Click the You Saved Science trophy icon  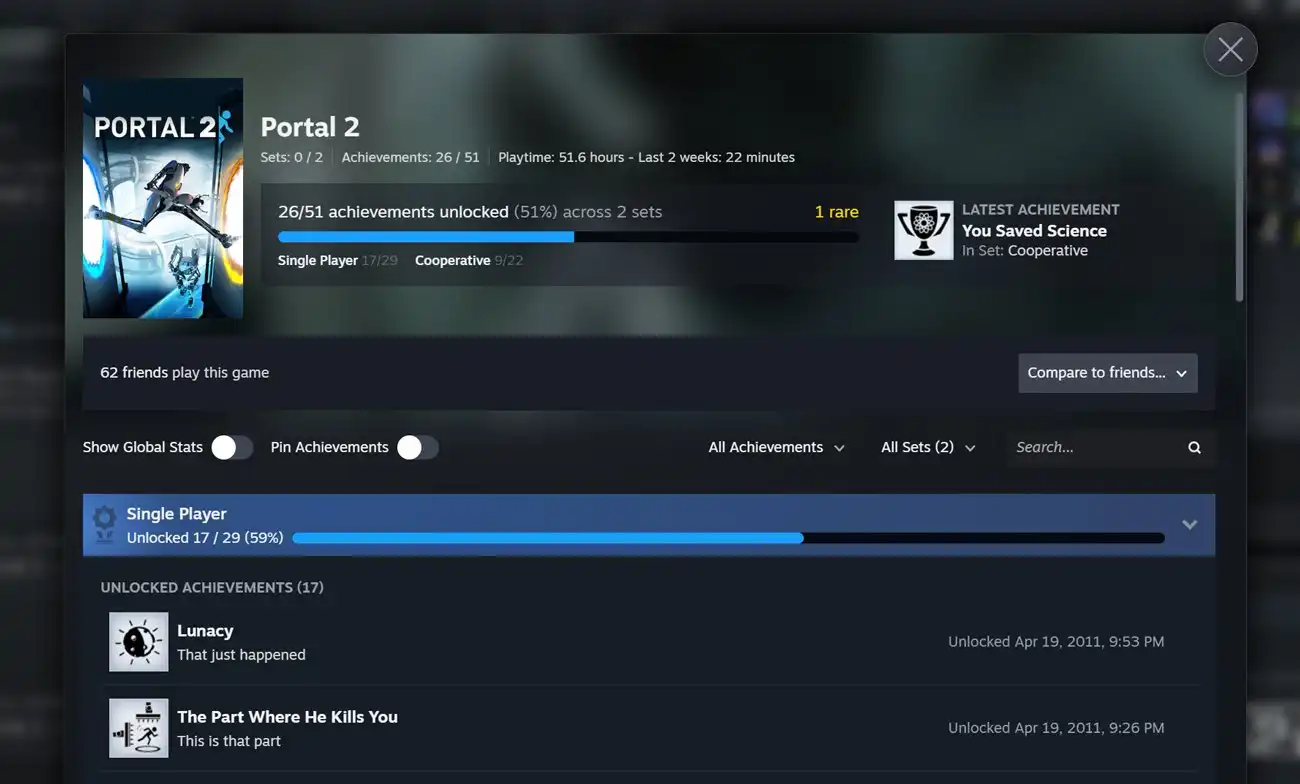click(x=924, y=230)
